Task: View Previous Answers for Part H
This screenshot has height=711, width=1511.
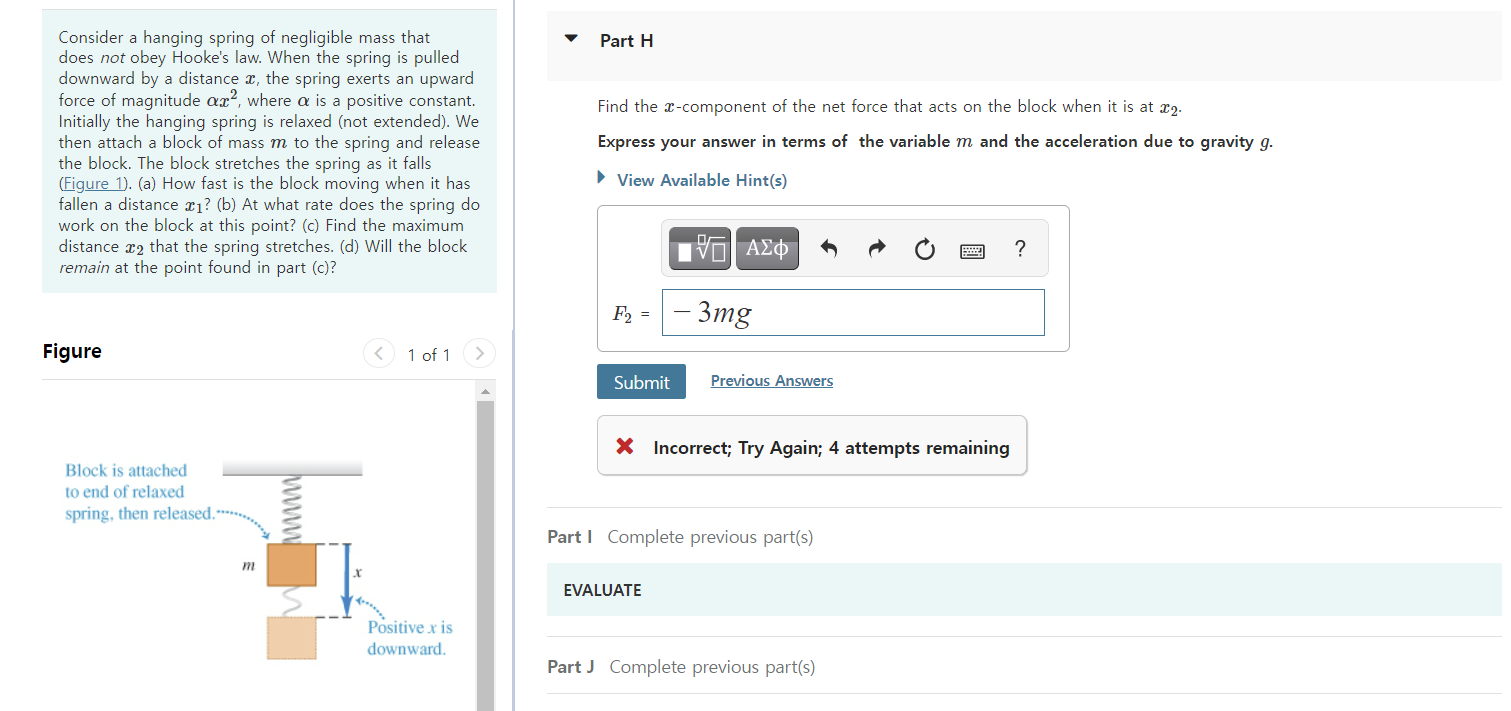Action: (x=771, y=380)
